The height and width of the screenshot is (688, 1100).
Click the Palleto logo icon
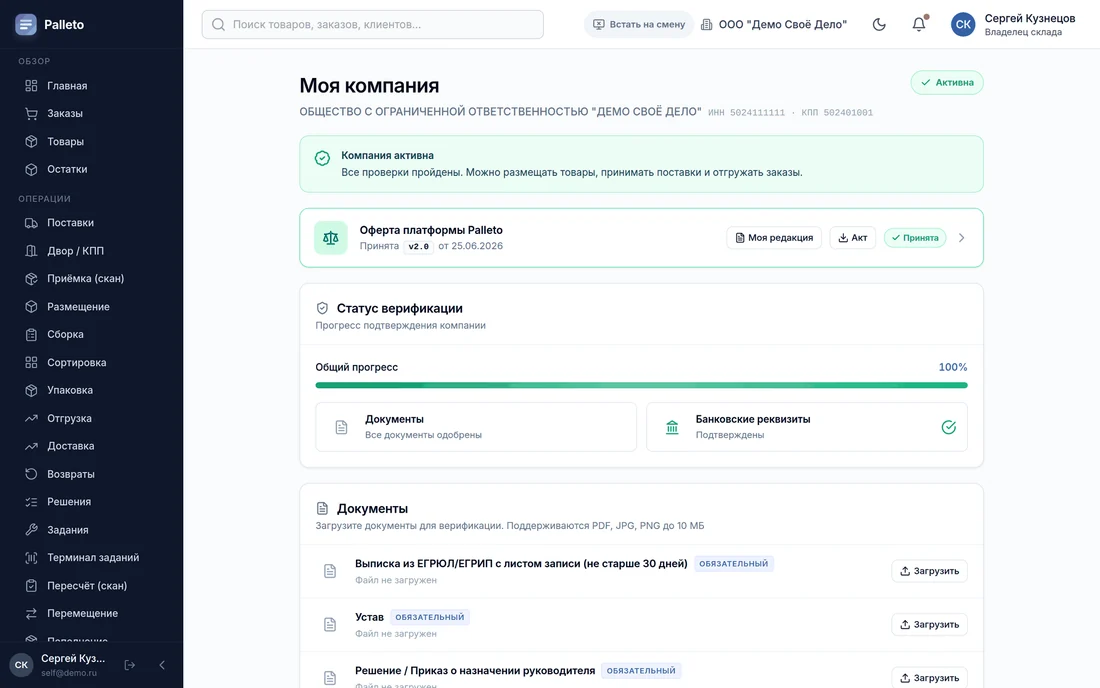pos(26,25)
